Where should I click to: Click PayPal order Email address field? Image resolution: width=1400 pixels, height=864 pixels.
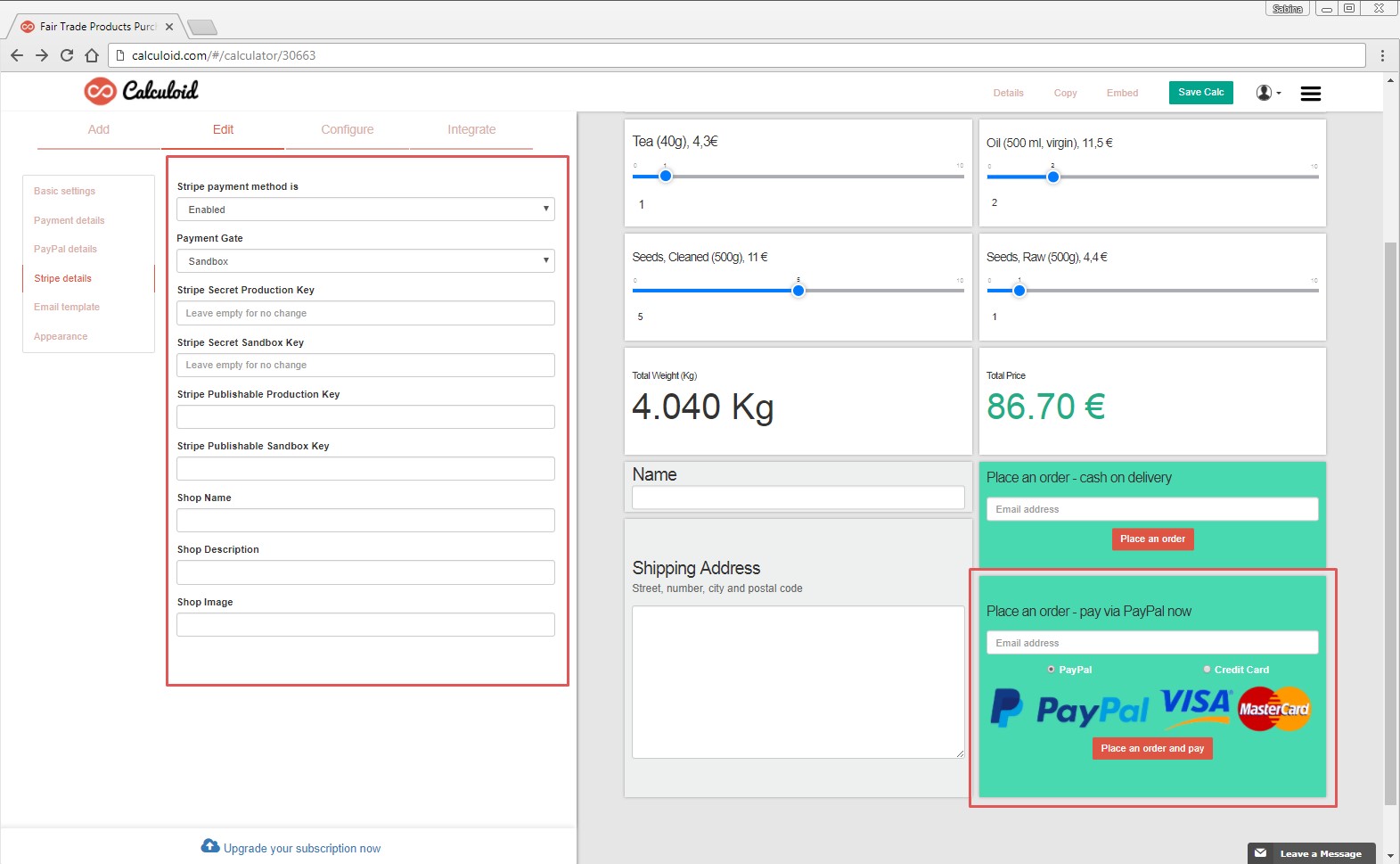click(1152, 643)
